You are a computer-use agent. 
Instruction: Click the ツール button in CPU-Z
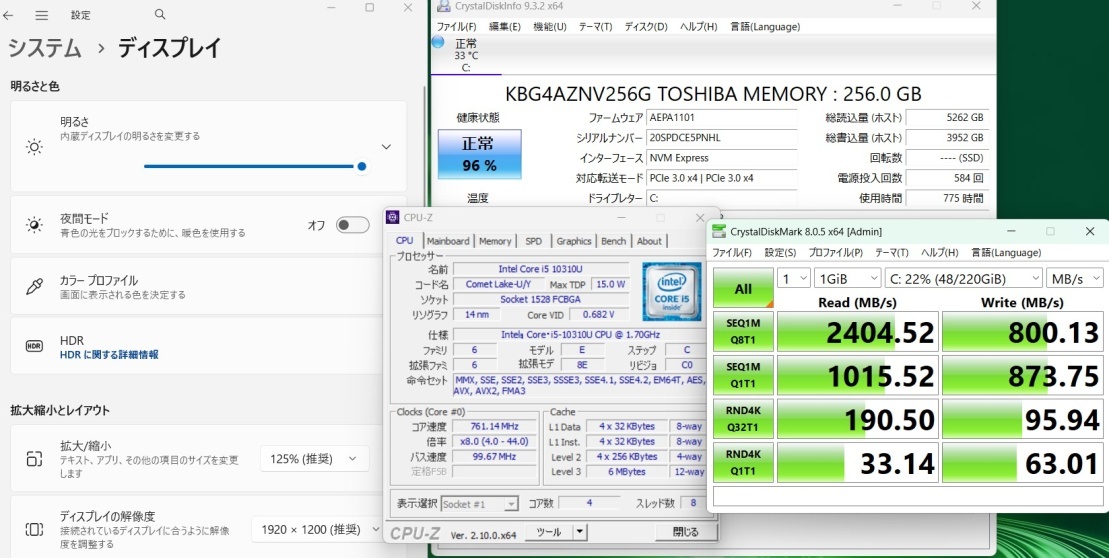pyautogui.click(x=549, y=532)
